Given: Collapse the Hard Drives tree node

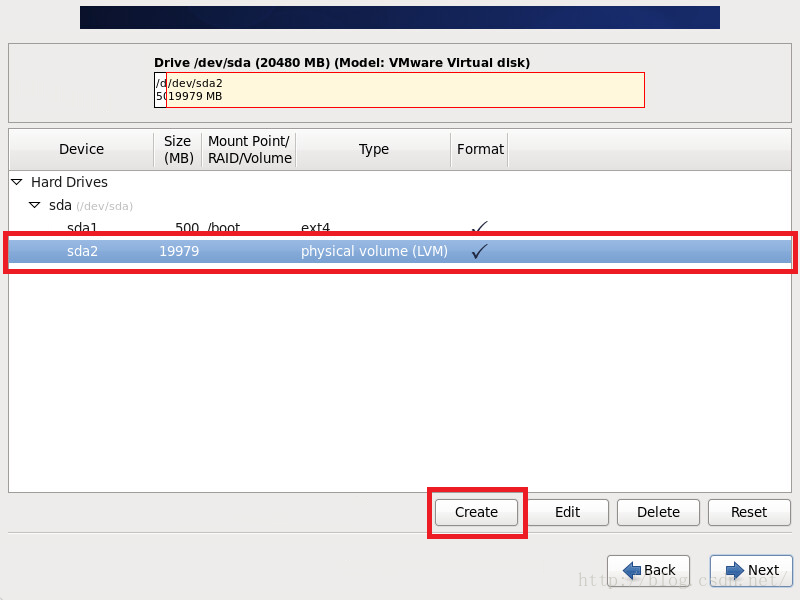Looking at the screenshot, I should (x=17, y=182).
